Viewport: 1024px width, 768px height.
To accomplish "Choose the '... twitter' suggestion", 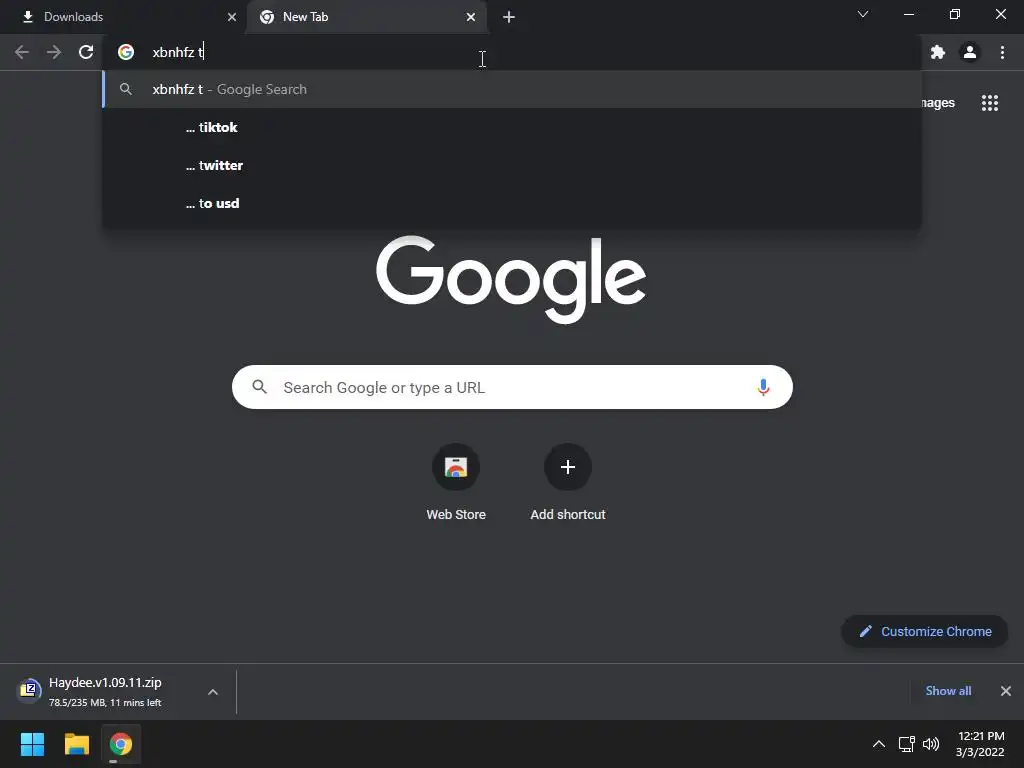I will (x=512, y=165).
